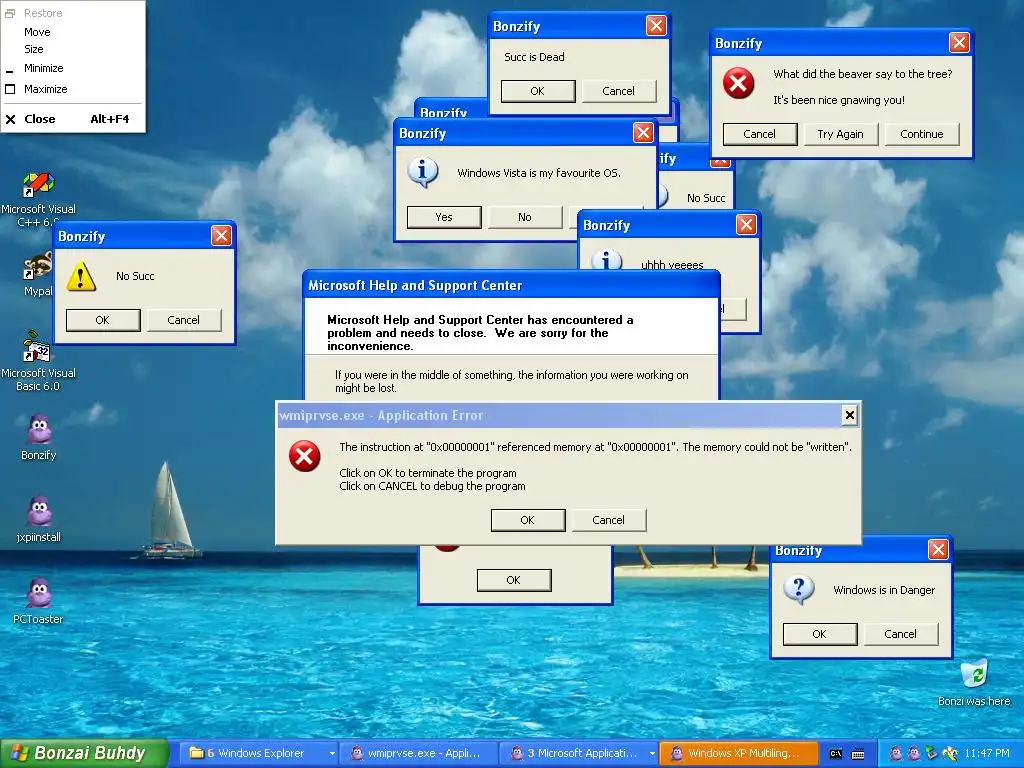Click the X icon next to Close in system menu
The image size is (1024, 768).
point(10,119)
